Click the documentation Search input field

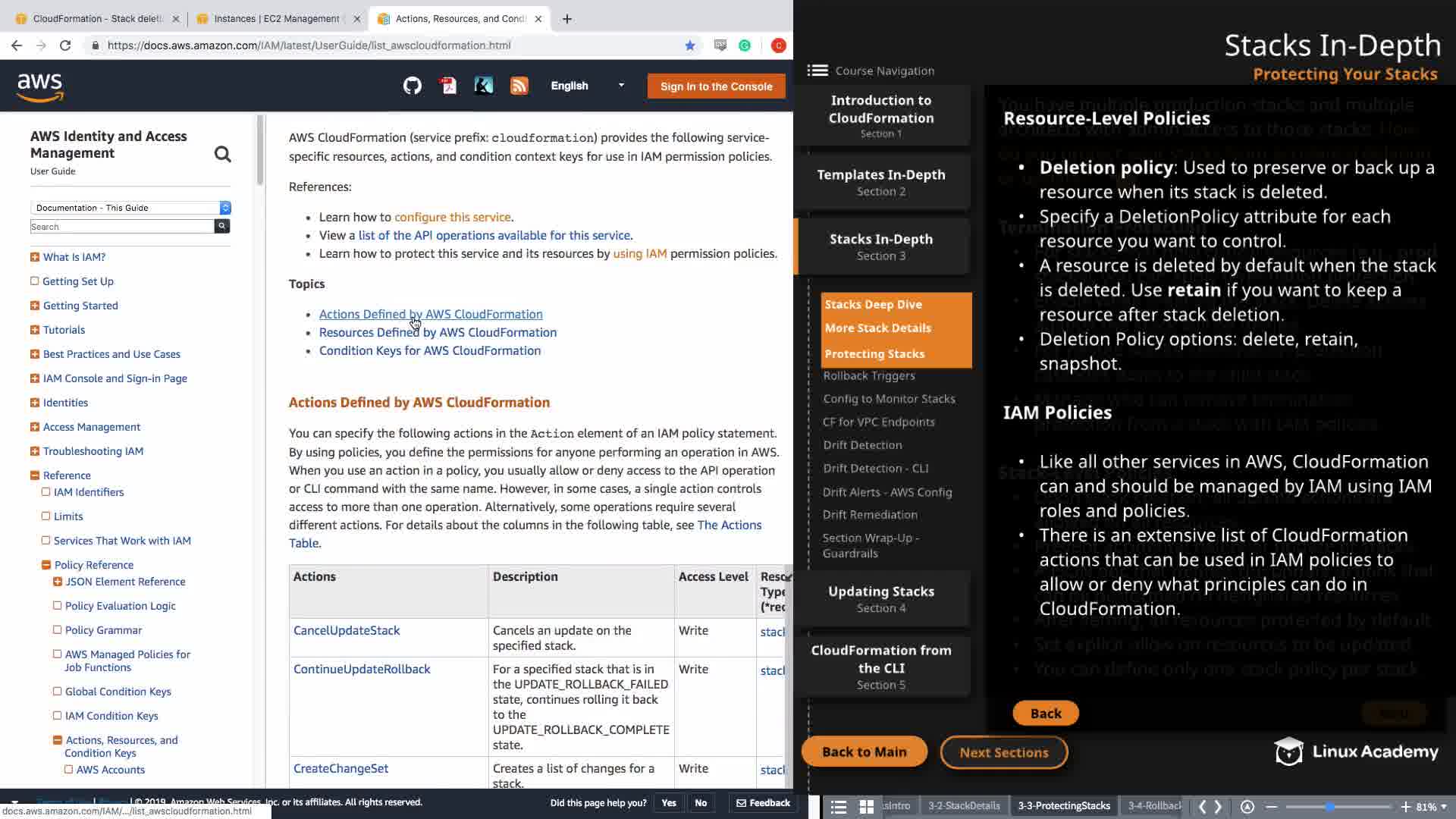pyautogui.click(x=121, y=227)
